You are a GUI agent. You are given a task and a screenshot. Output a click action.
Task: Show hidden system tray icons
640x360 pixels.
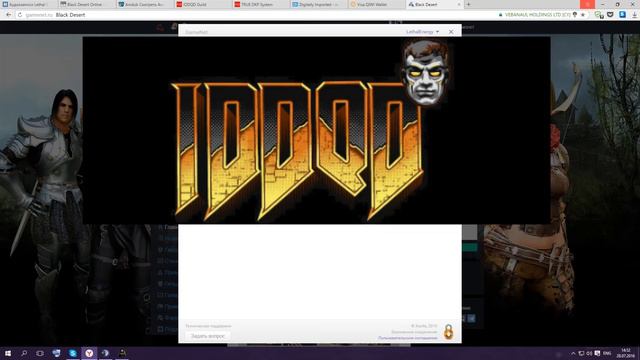coord(573,353)
